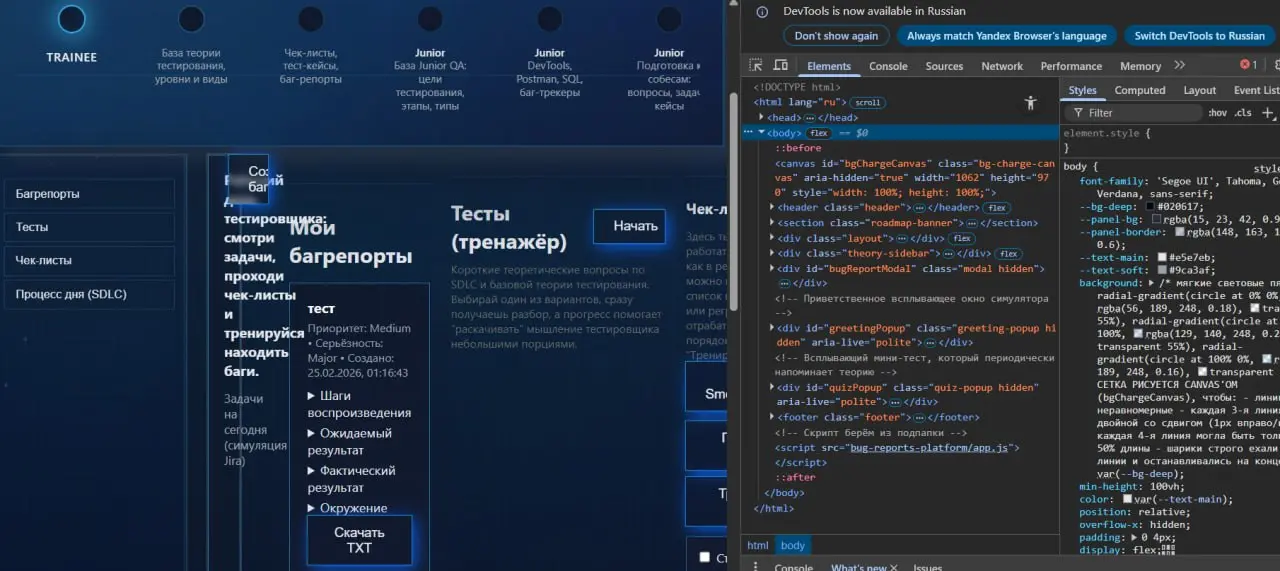
Task: Select html in the breadcrumb bar
Action: point(758,545)
